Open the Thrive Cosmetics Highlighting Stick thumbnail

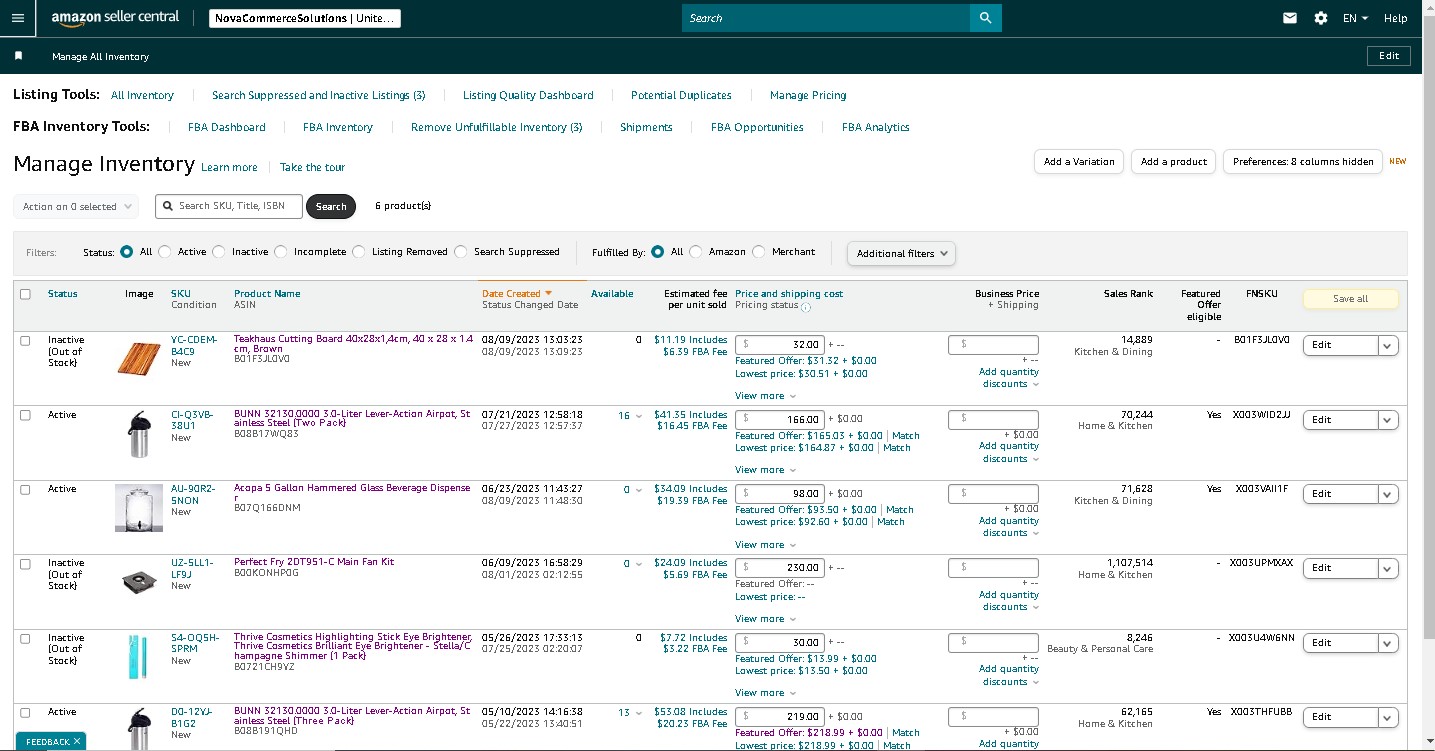(136, 656)
